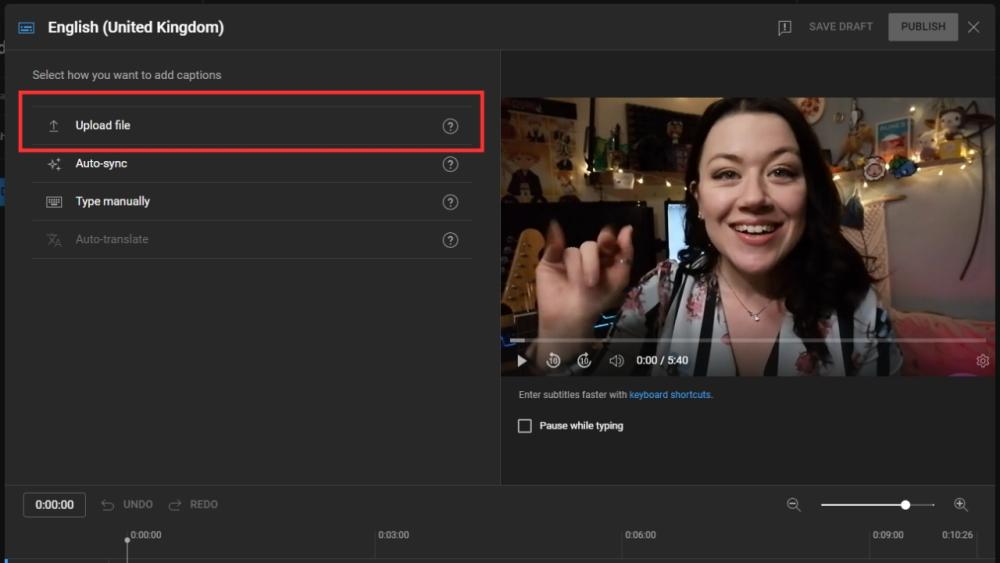Screen dimensions: 1000x563
Task: Click the English (United Kingdom) title
Action: pos(136,27)
